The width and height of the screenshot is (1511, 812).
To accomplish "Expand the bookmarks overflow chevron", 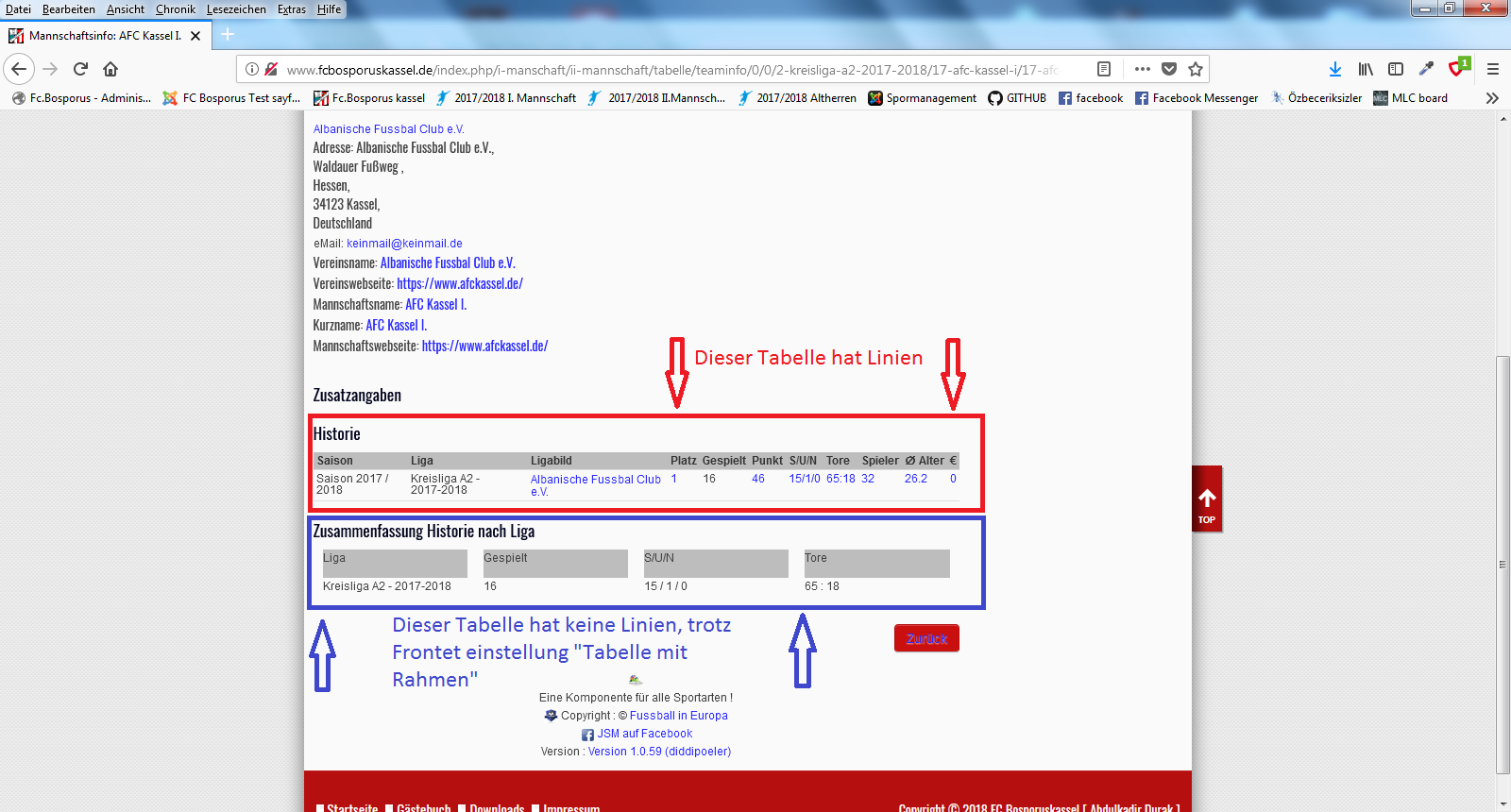I will tap(1492, 98).
